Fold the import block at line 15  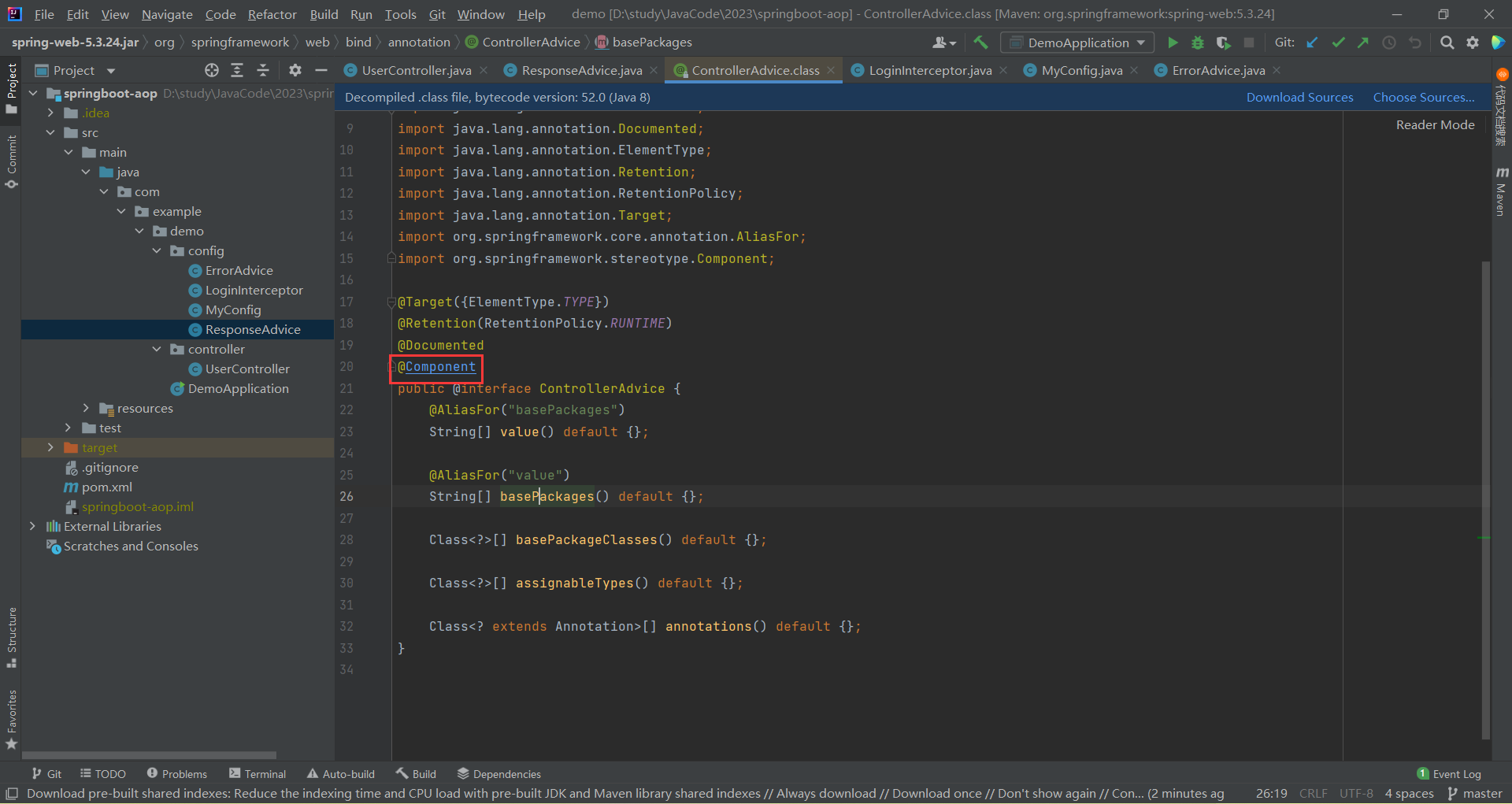391,258
